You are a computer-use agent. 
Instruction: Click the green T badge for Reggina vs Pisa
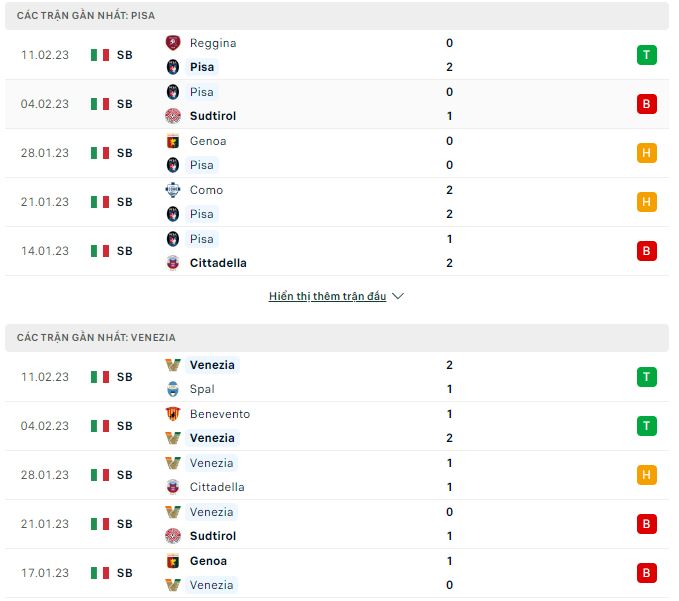[x=647, y=55]
